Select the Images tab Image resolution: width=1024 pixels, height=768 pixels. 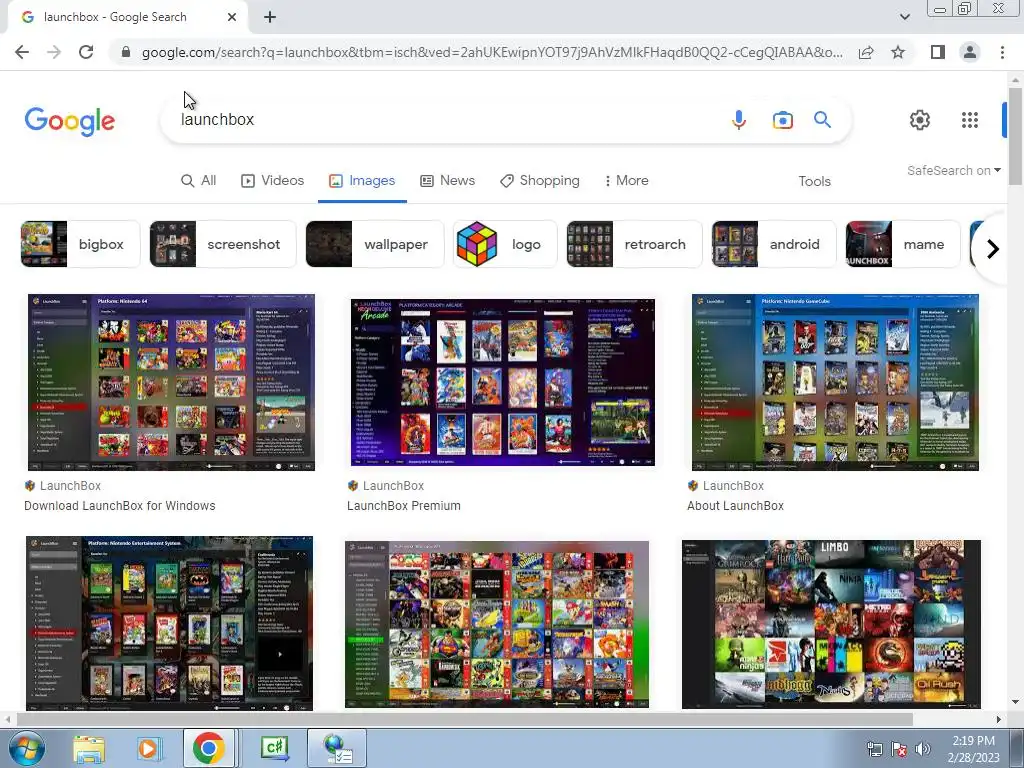362,181
